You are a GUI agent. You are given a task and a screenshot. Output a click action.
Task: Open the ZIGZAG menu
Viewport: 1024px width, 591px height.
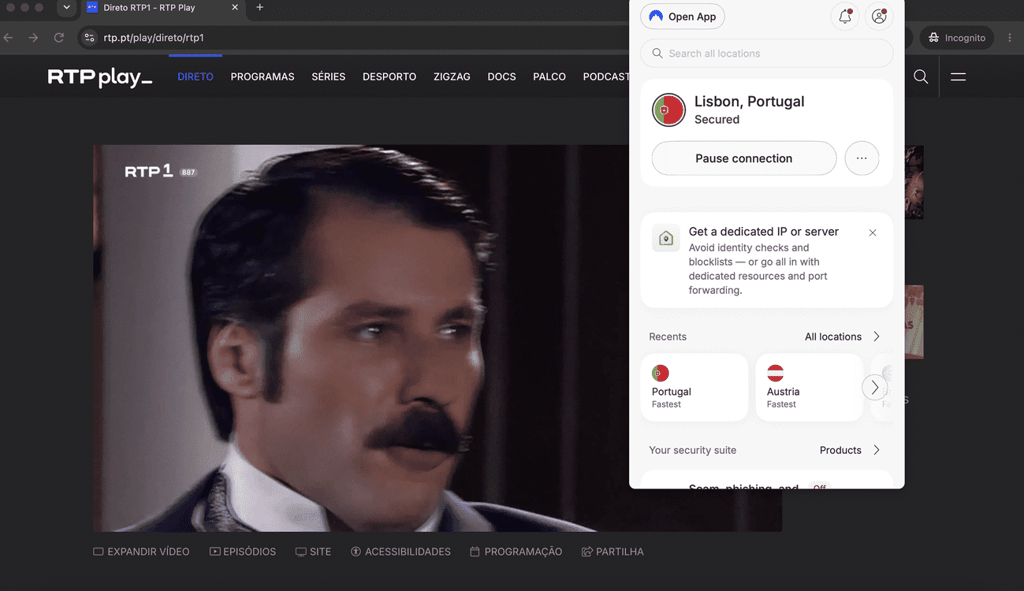452,76
